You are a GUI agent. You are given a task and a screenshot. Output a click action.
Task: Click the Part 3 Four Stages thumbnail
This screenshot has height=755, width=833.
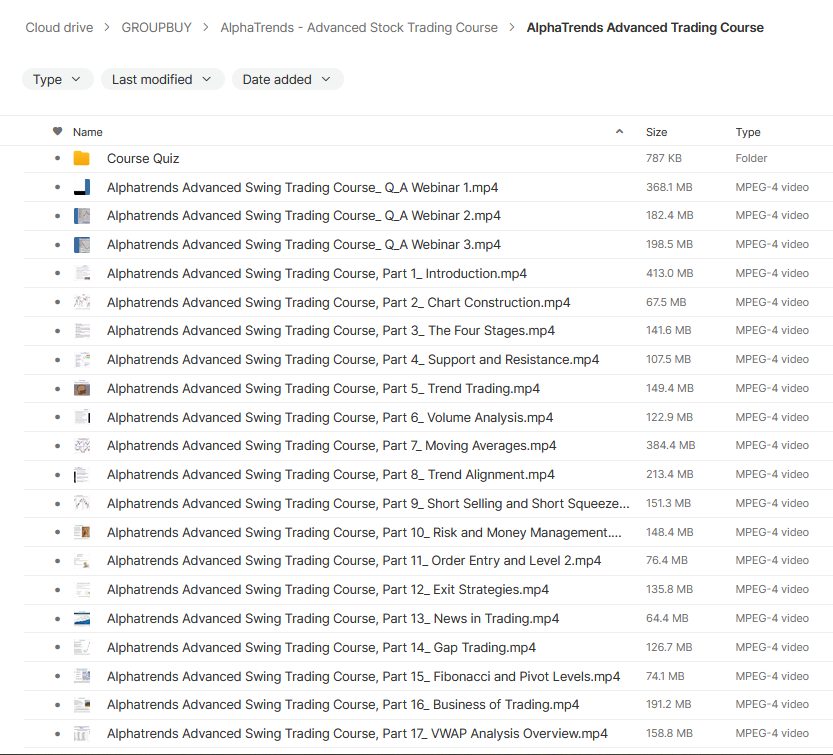[81, 330]
